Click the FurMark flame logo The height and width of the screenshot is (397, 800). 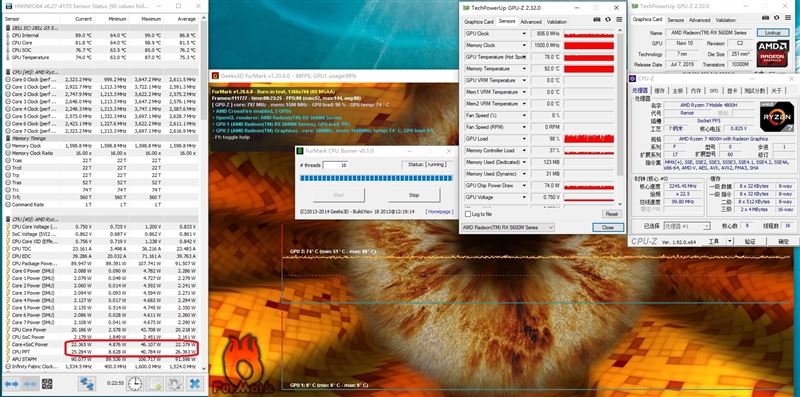[x=243, y=366]
